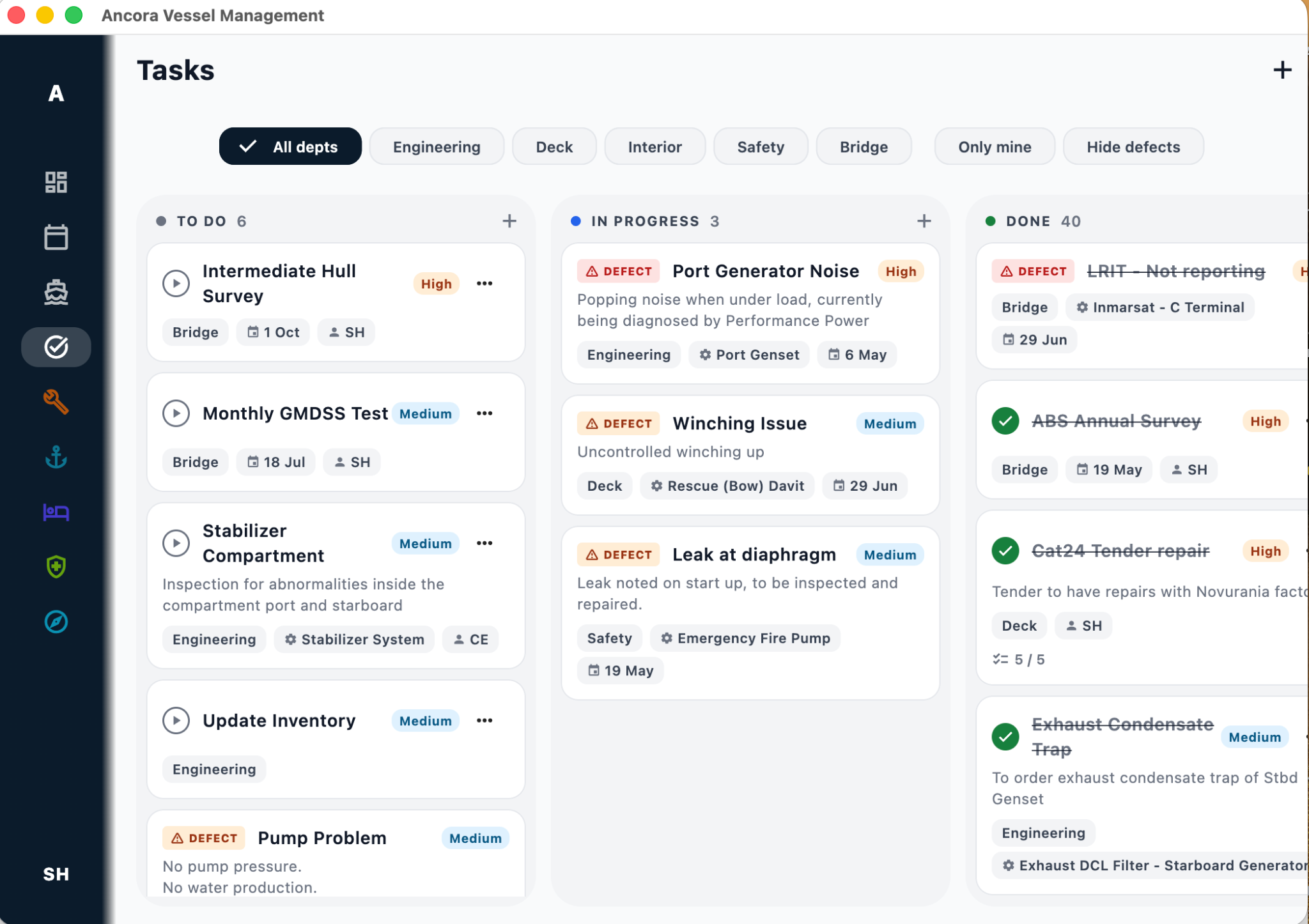This screenshot has height=924, width=1309.
Task: Click Medium priority badge on Monthly GMDSS Test
Action: (x=425, y=413)
